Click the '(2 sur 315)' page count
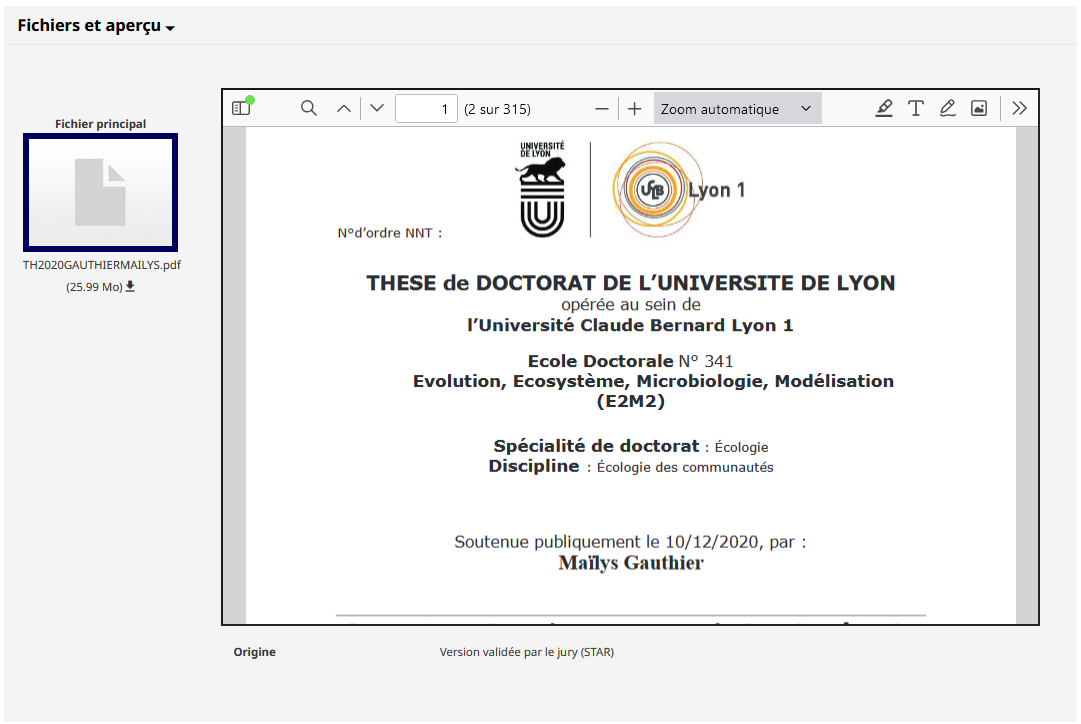The width and height of the screenshot is (1081, 724). 497,109
